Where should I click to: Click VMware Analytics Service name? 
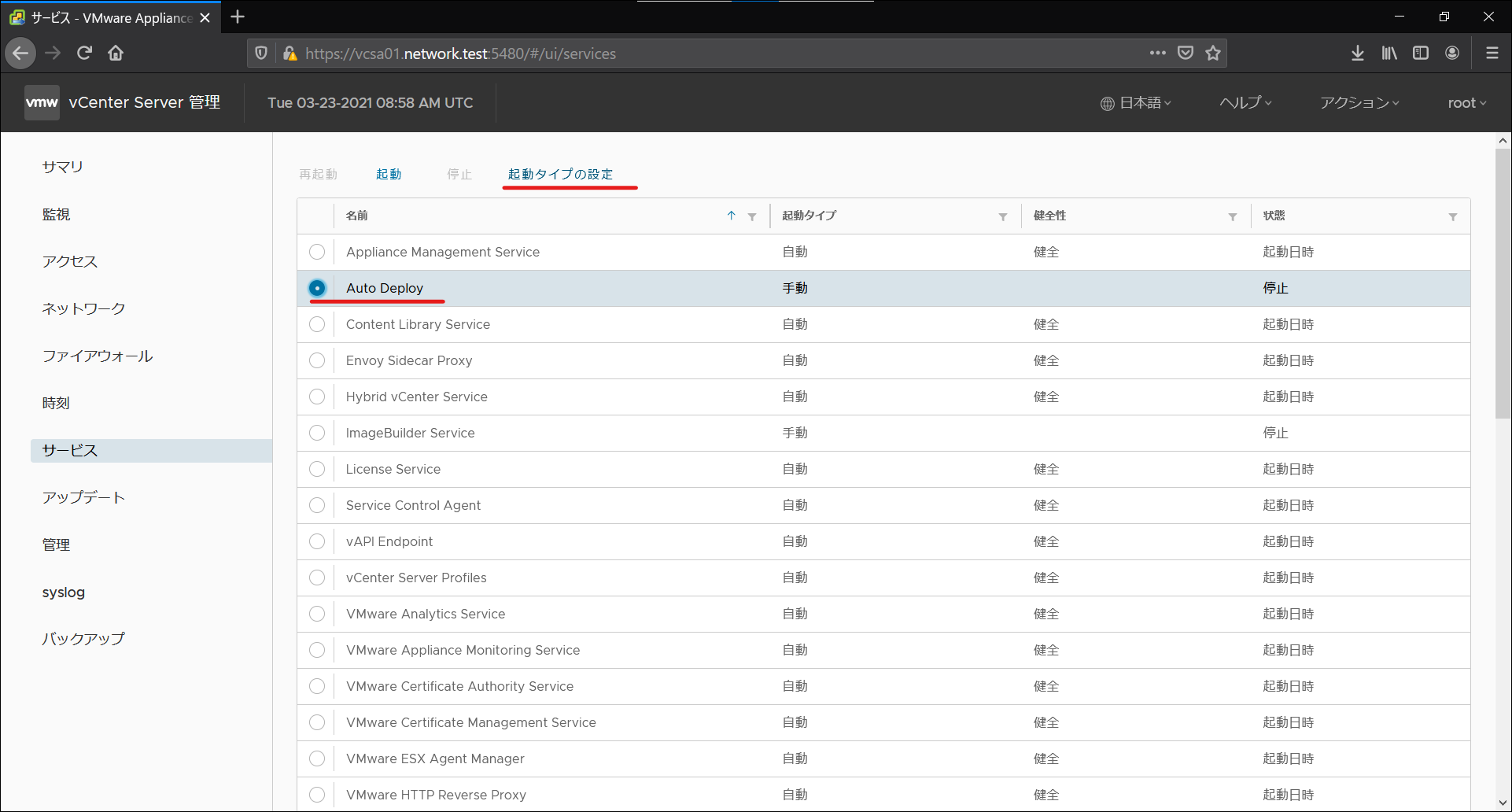pos(426,614)
